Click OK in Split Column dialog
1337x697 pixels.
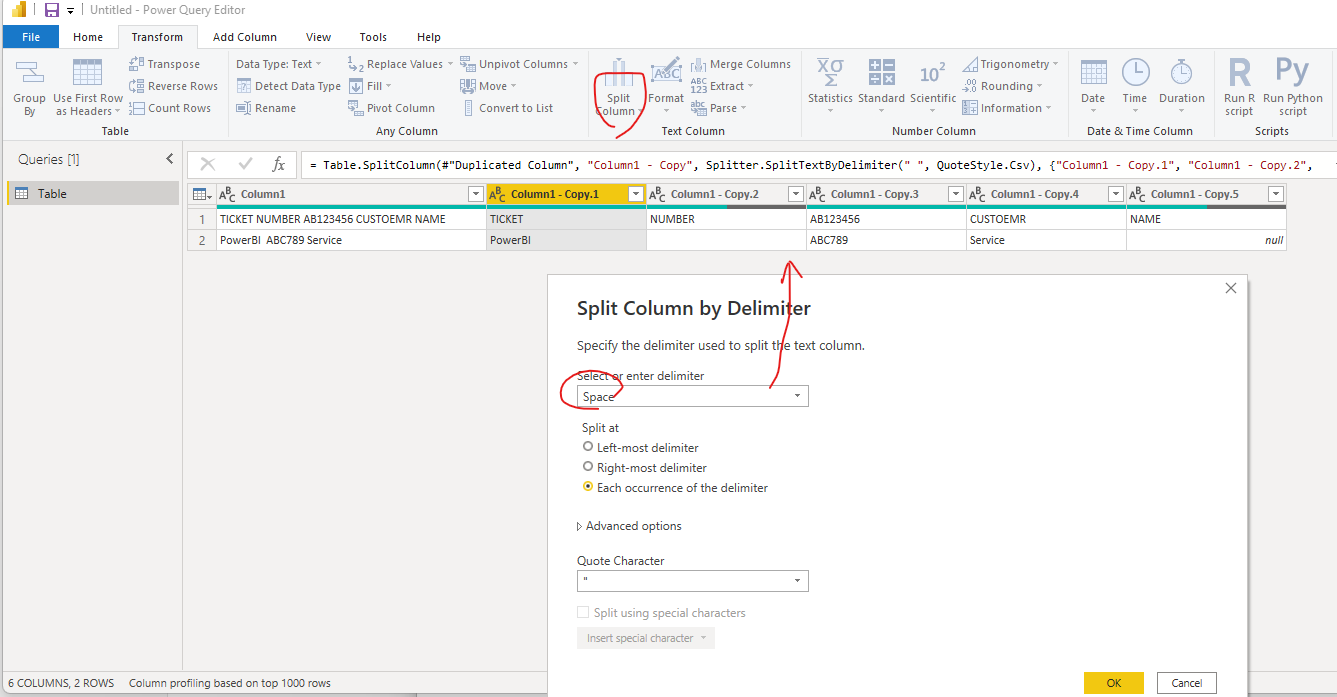pyautogui.click(x=1114, y=683)
